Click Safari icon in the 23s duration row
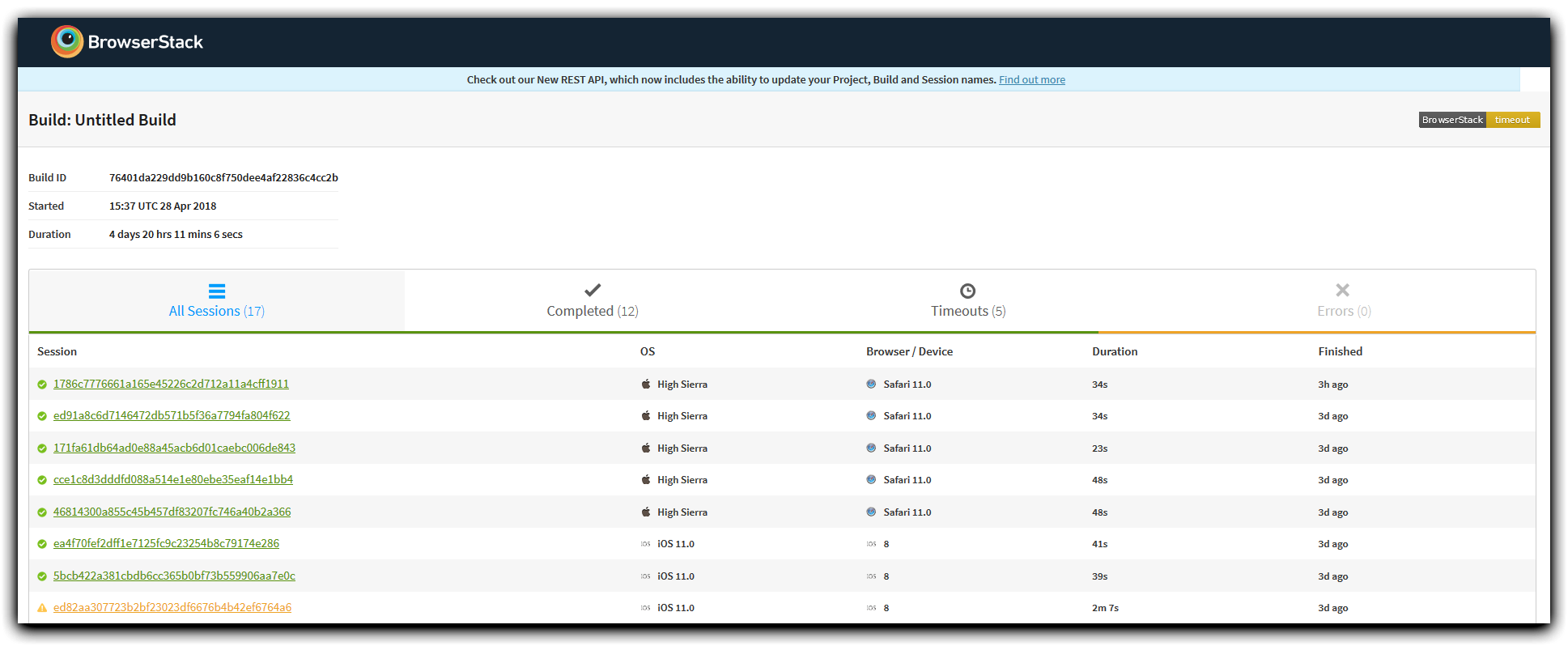This screenshot has width=1568, height=646. [871, 448]
